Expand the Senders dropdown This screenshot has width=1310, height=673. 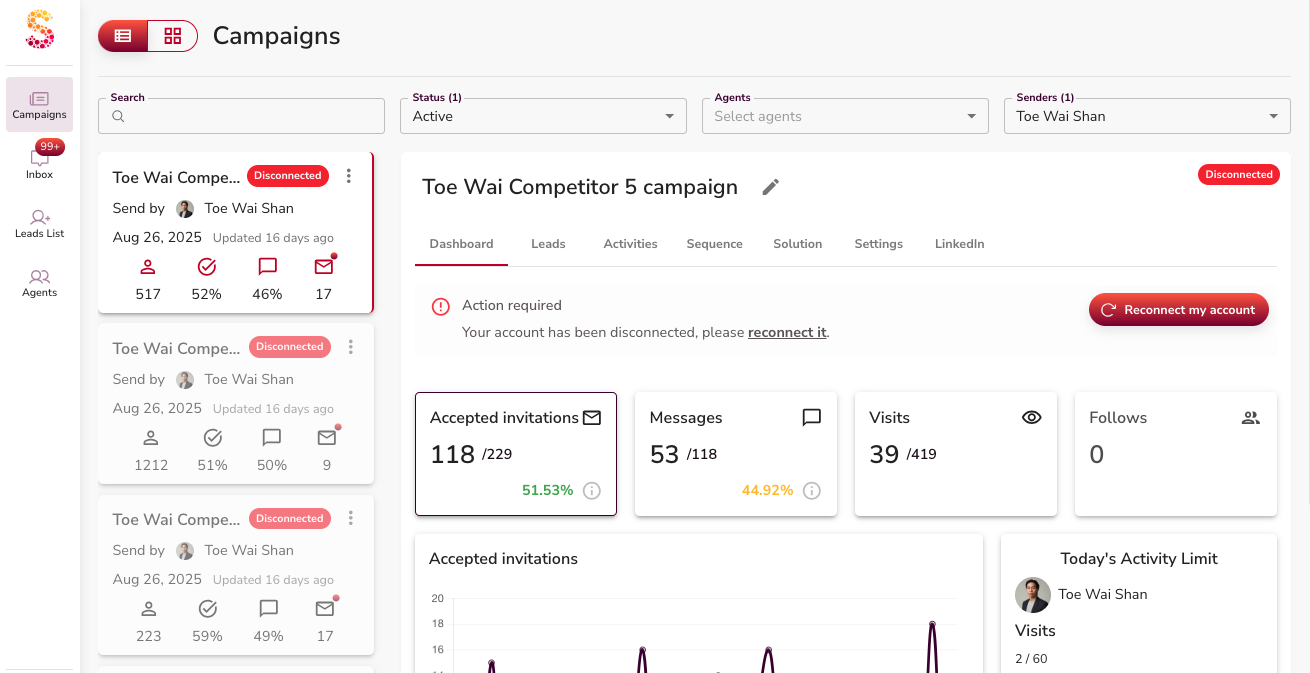tap(1146, 116)
